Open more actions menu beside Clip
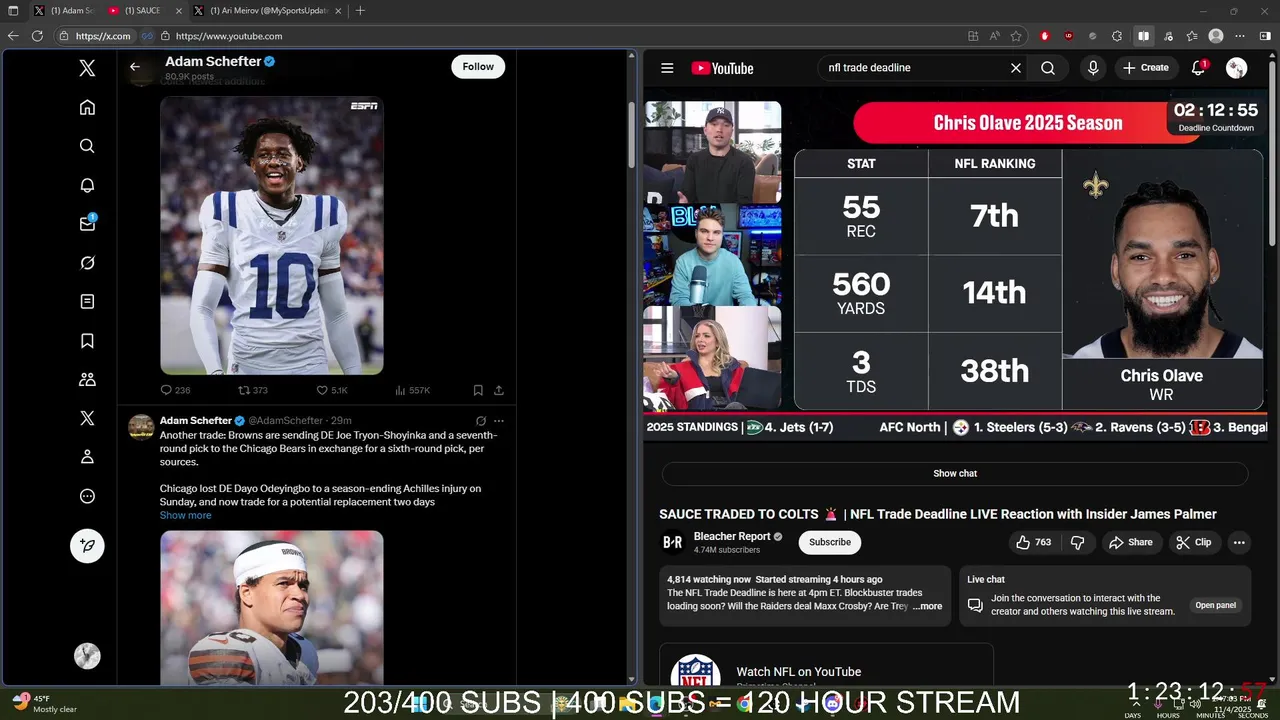Image resolution: width=1280 pixels, height=720 pixels. coord(1239,542)
